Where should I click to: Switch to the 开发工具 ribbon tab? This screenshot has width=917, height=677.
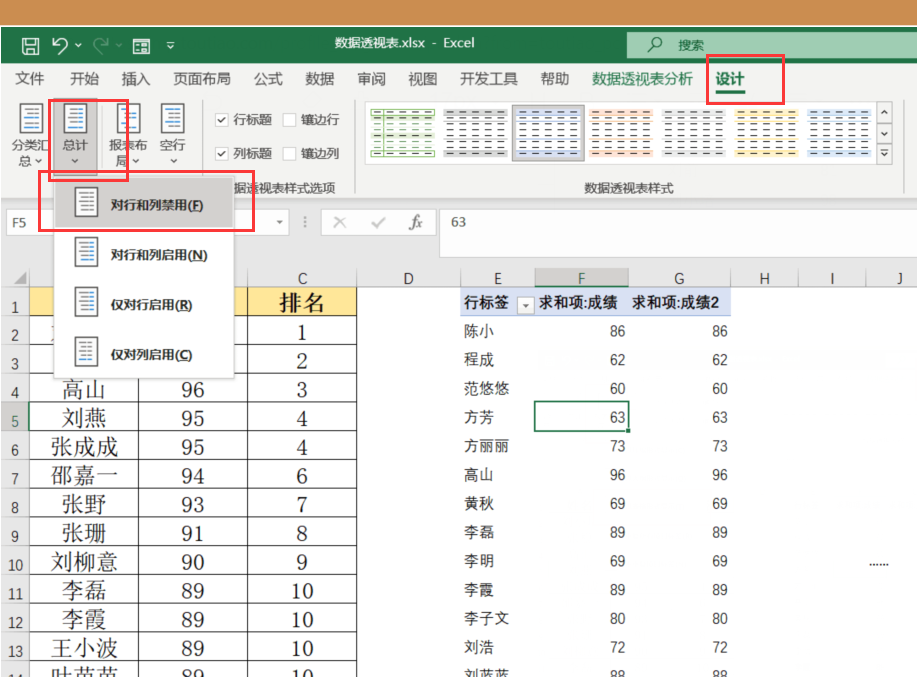(489, 79)
